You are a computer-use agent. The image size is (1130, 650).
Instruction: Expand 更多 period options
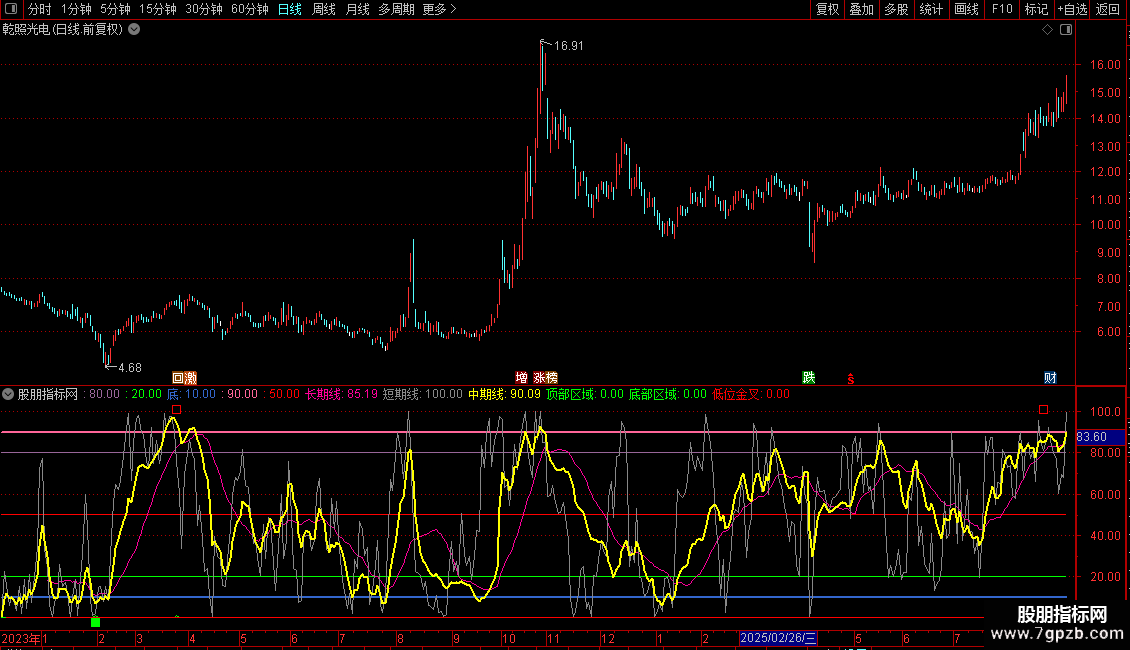click(439, 9)
